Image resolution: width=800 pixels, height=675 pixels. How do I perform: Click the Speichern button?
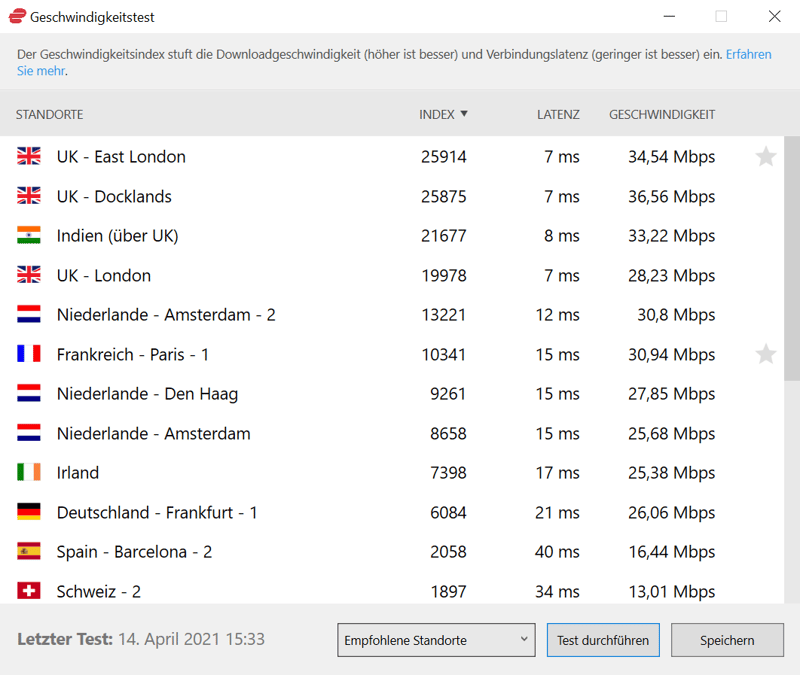[727, 640]
